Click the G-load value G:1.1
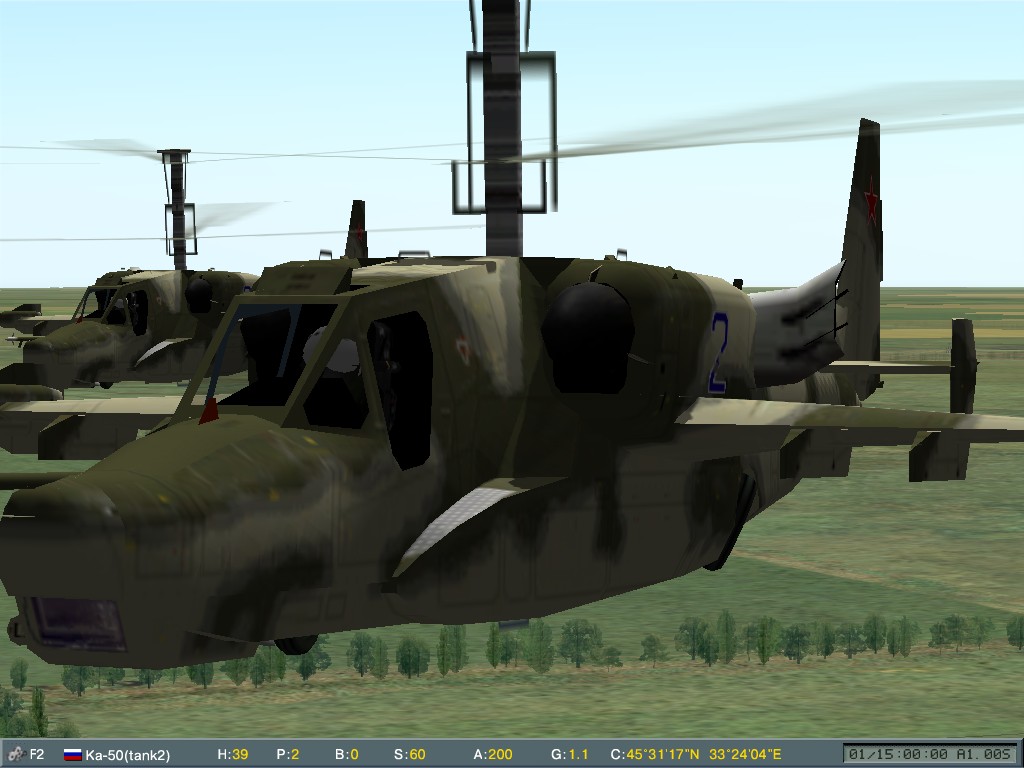 click(569, 754)
